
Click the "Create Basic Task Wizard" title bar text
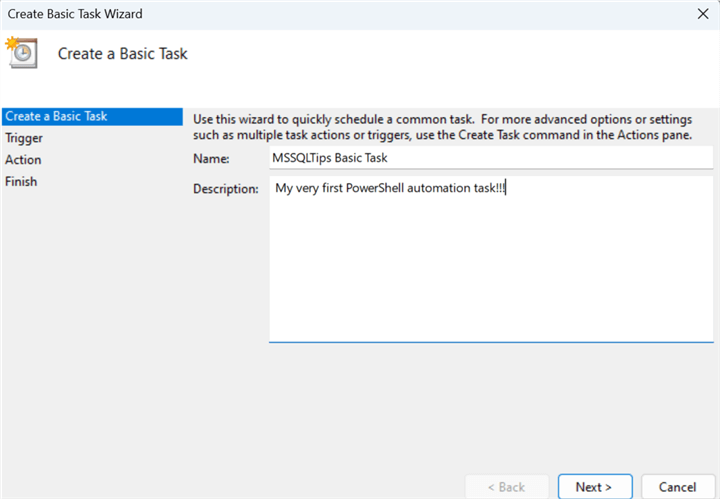click(x=73, y=14)
